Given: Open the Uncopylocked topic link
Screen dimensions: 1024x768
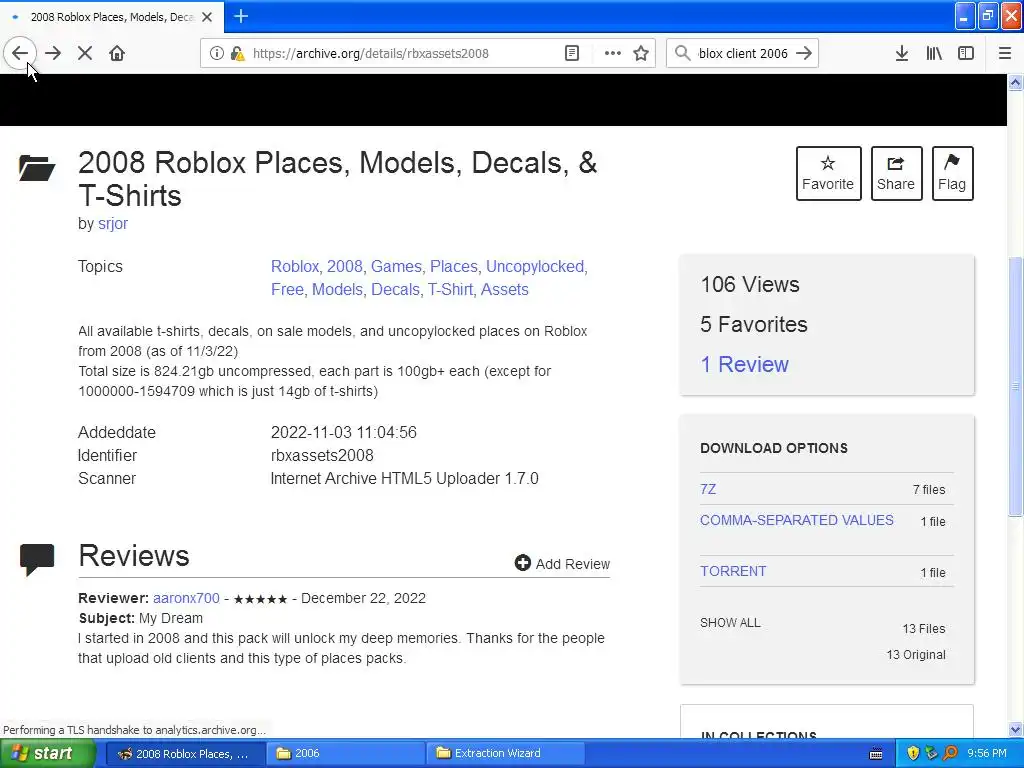Looking at the screenshot, I should click(x=535, y=266).
